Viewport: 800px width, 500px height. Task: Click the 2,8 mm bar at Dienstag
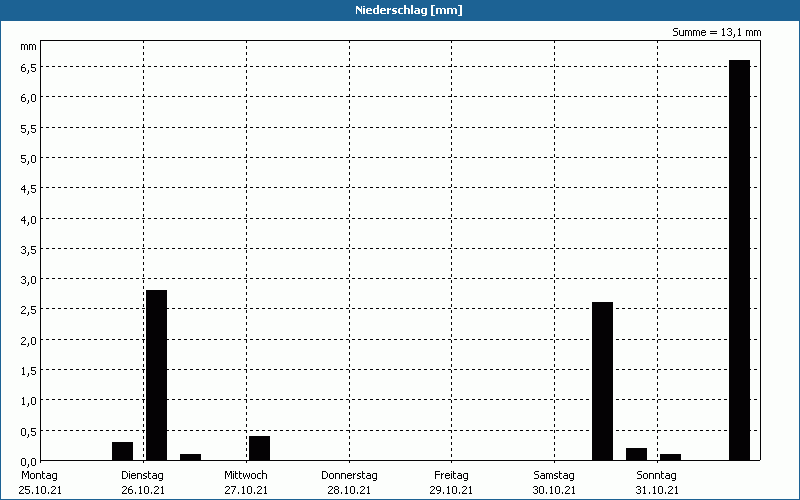point(156,375)
